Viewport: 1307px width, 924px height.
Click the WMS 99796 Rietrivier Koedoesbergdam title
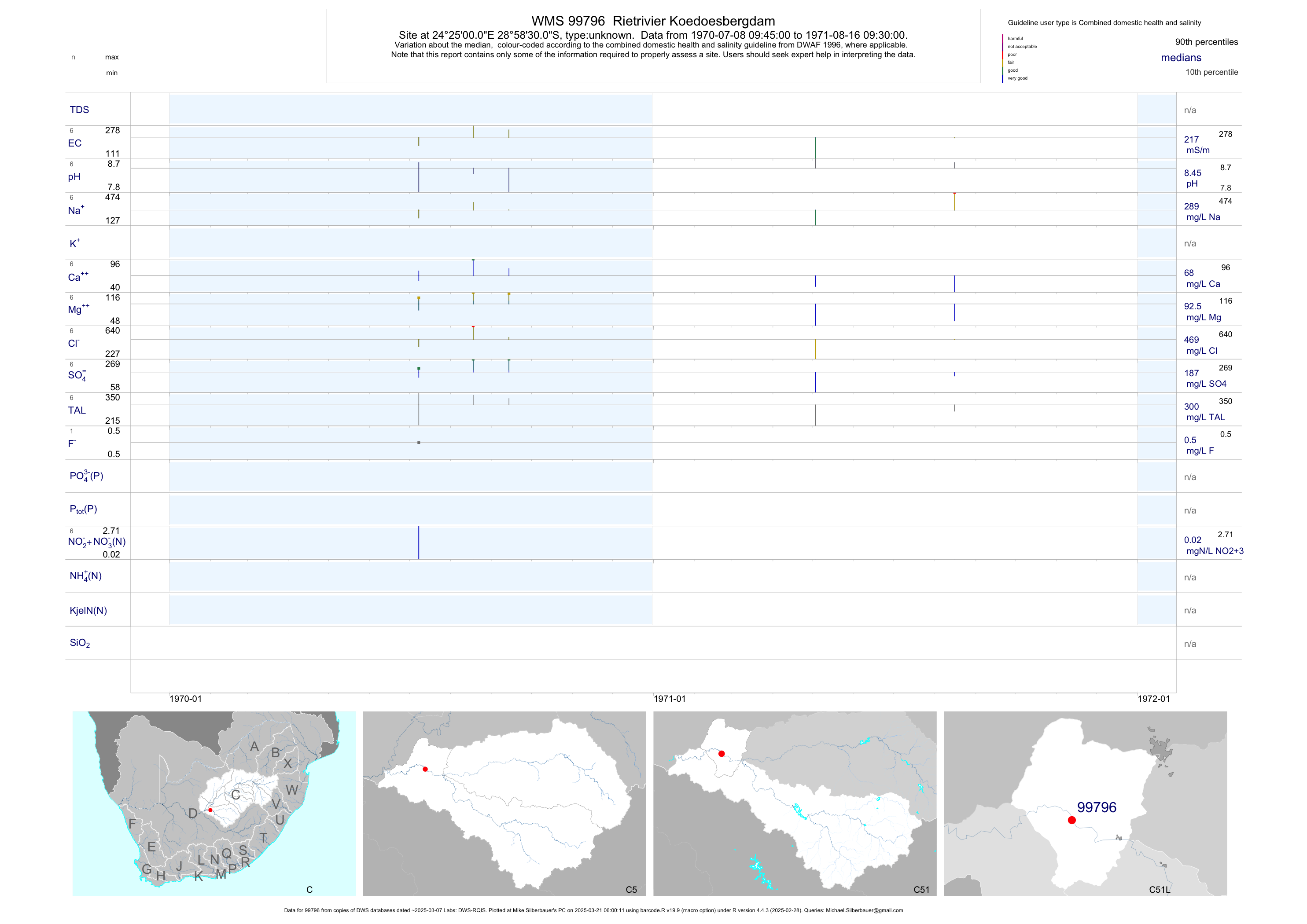pyautogui.click(x=653, y=21)
